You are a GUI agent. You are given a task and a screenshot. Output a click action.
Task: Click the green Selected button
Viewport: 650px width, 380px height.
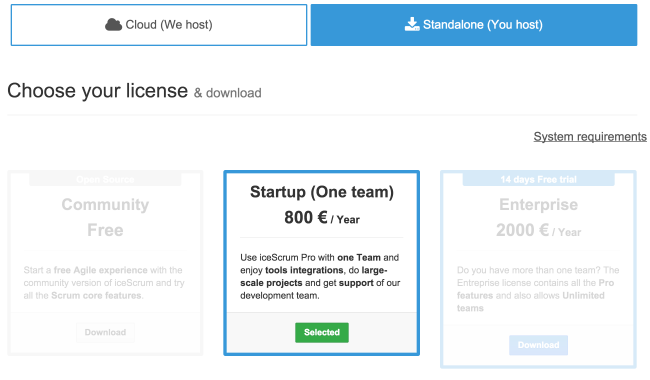pyautogui.click(x=322, y=332)
